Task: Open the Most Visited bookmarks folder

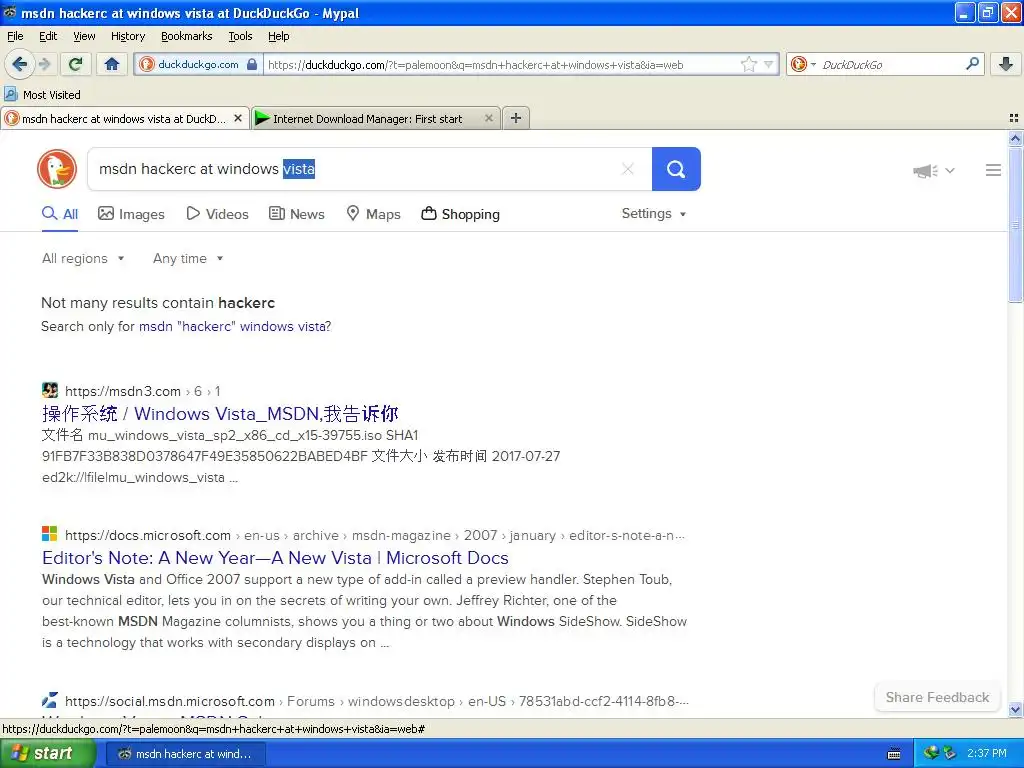Action: (x=42, y=95)
